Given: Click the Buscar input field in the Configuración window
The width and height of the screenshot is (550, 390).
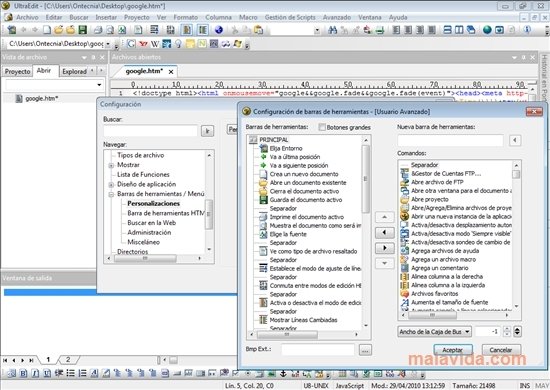Looking at the screenshot, I should [150, 131].
